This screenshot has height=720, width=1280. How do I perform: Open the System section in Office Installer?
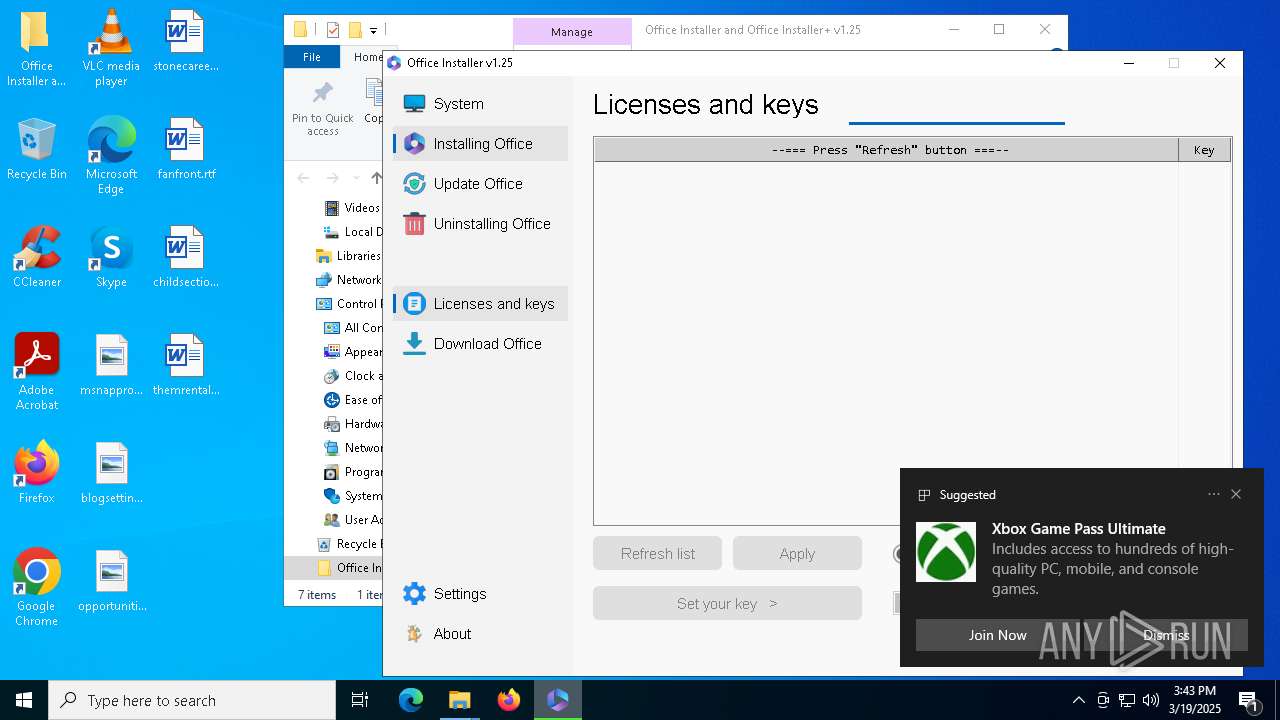[480, 104]
